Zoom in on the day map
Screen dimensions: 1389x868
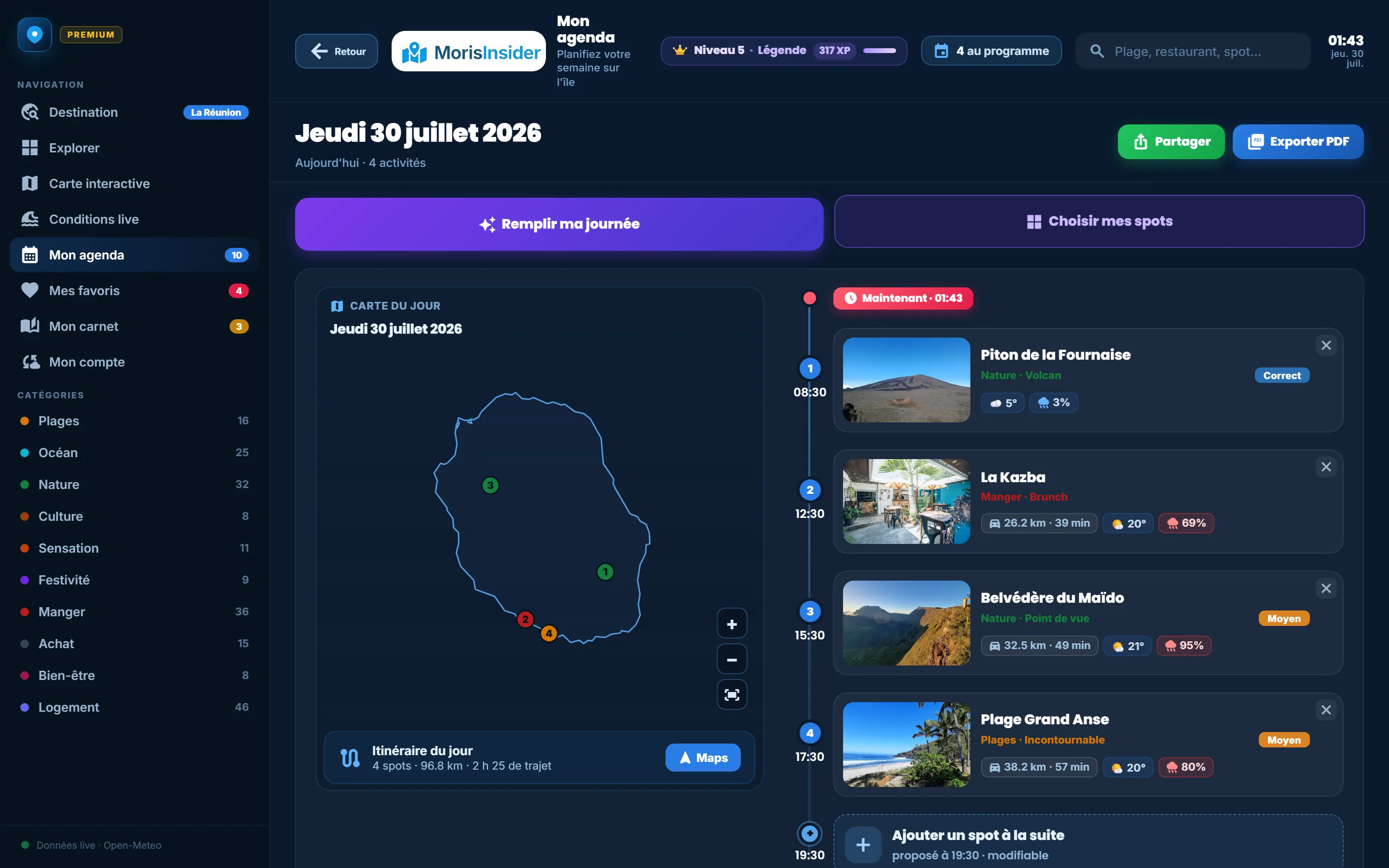(x=732, y=624)
